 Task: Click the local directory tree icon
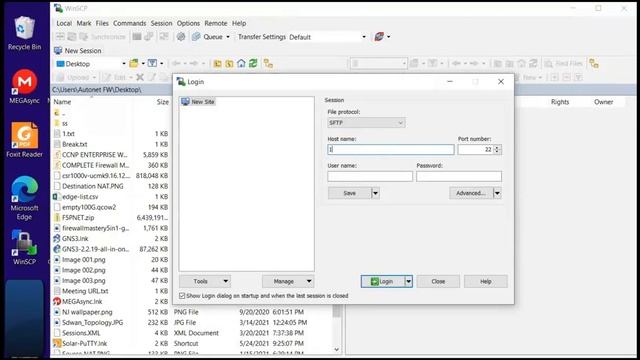268,64
